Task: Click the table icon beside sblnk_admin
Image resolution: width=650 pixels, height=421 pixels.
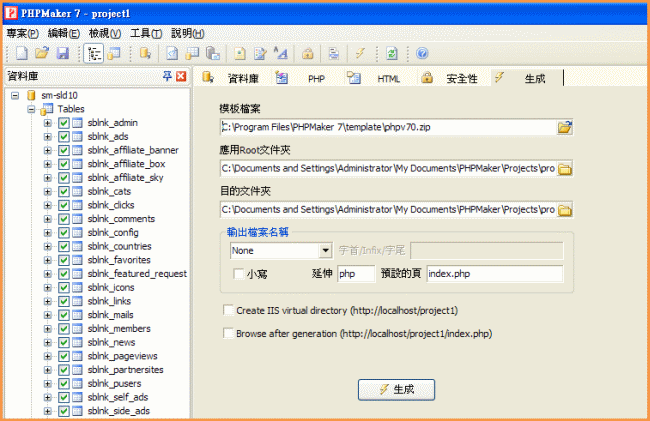Action: 77,123
